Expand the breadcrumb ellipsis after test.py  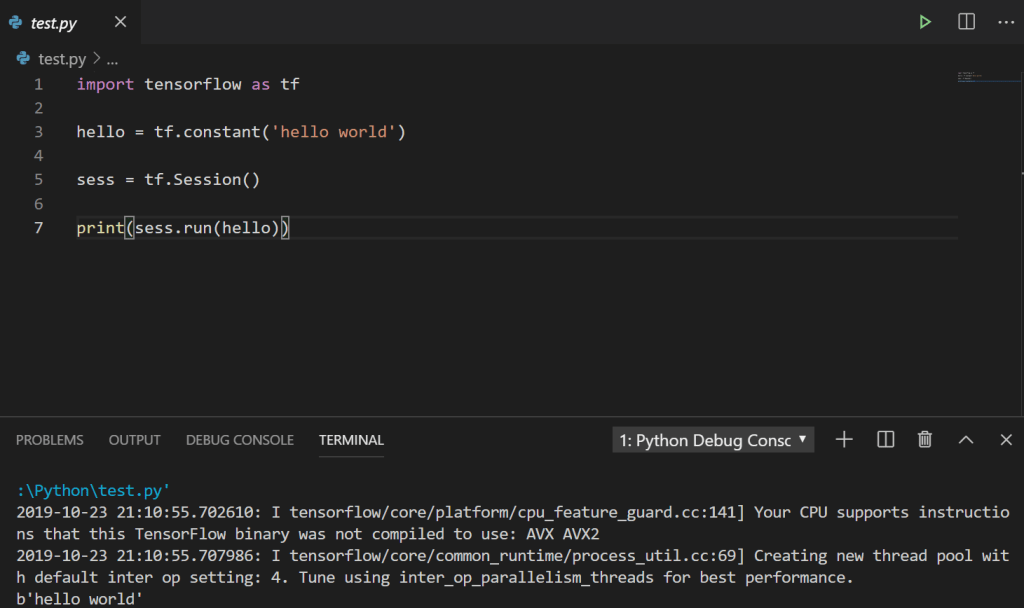tap(112, 59)
